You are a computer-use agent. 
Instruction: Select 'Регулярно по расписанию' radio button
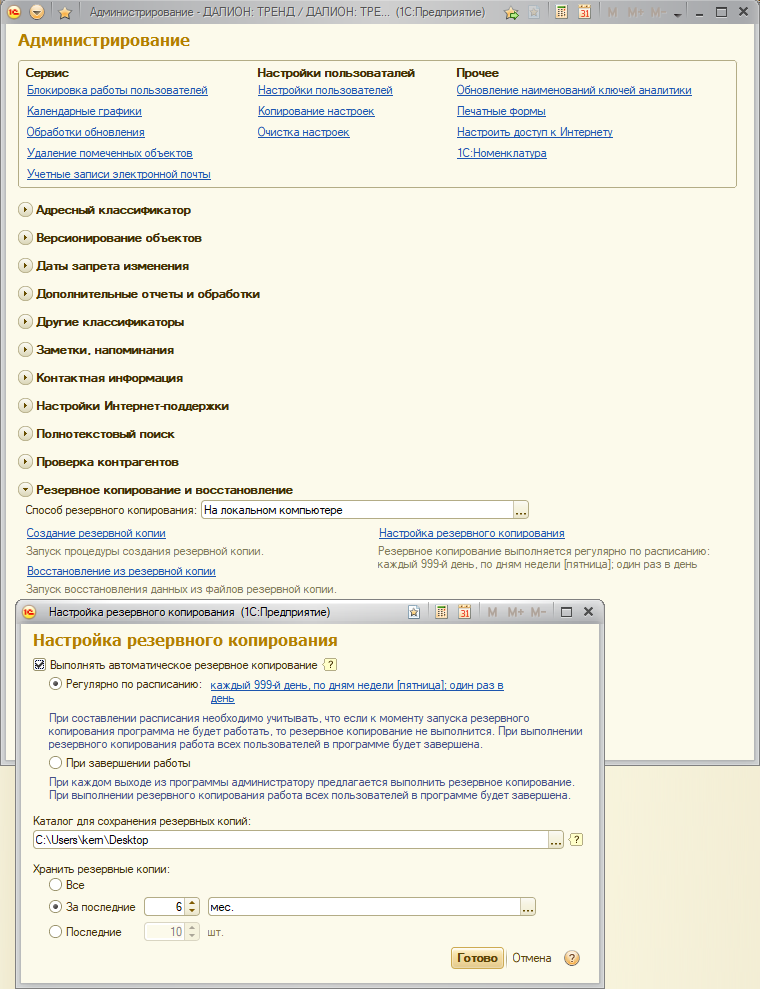(56, 684)
